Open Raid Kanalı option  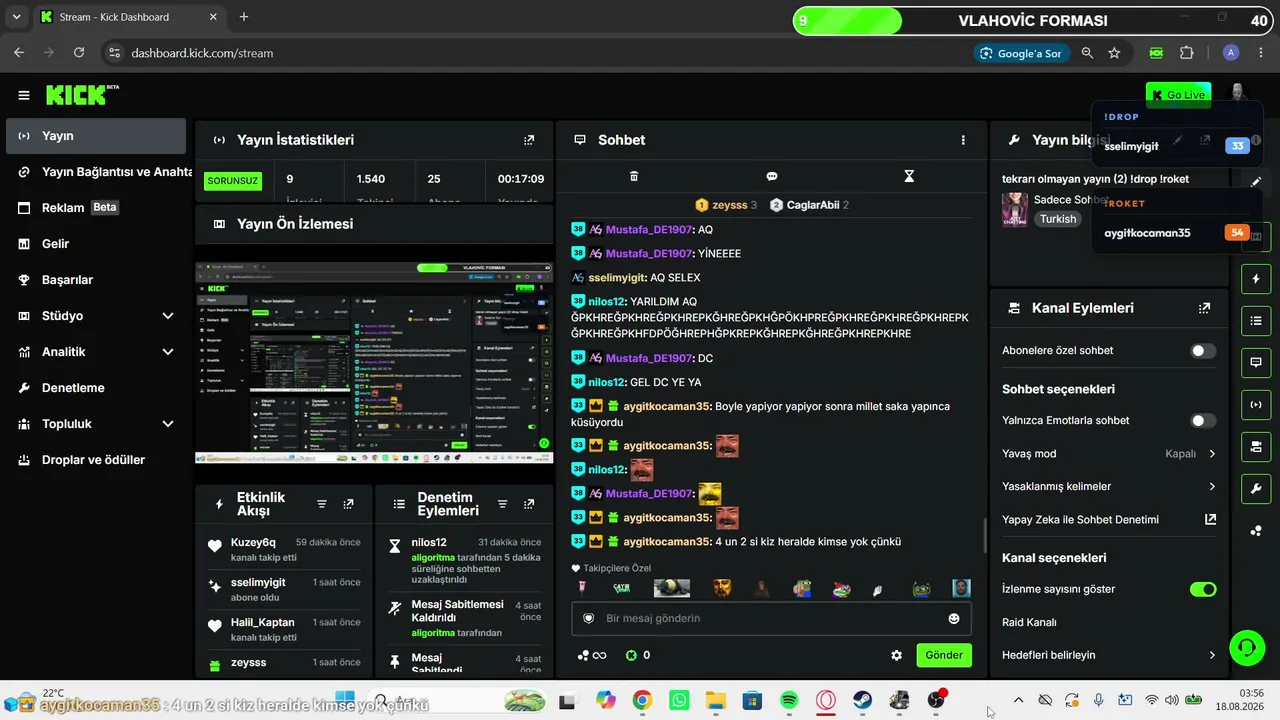[1109, 623]
